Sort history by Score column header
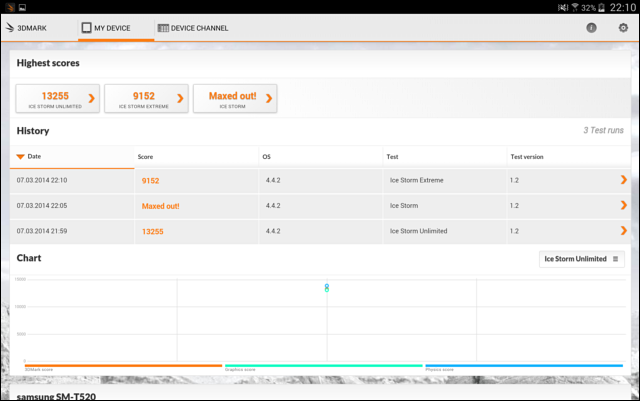640x401 pixels. coord(196,156)
